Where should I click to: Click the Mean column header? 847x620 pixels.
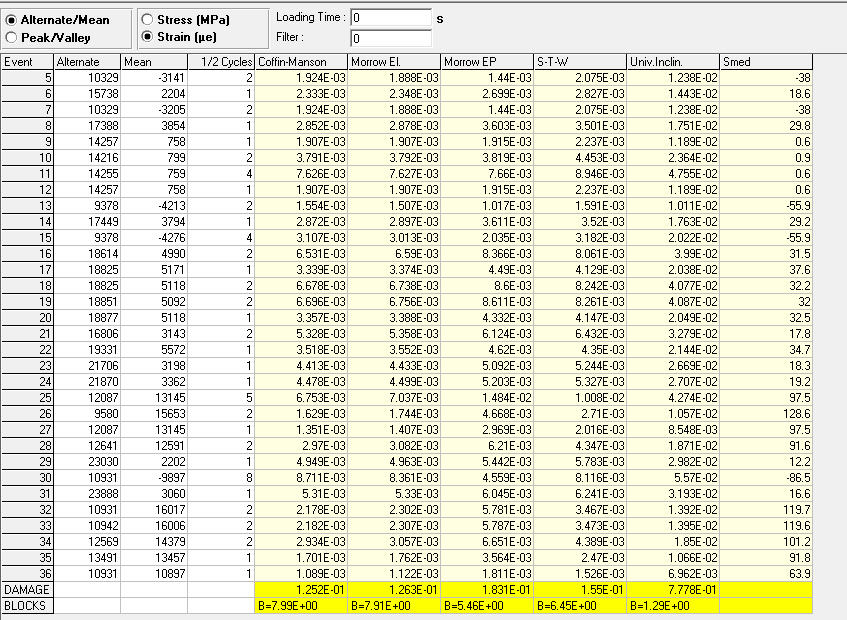click(154, 62)
